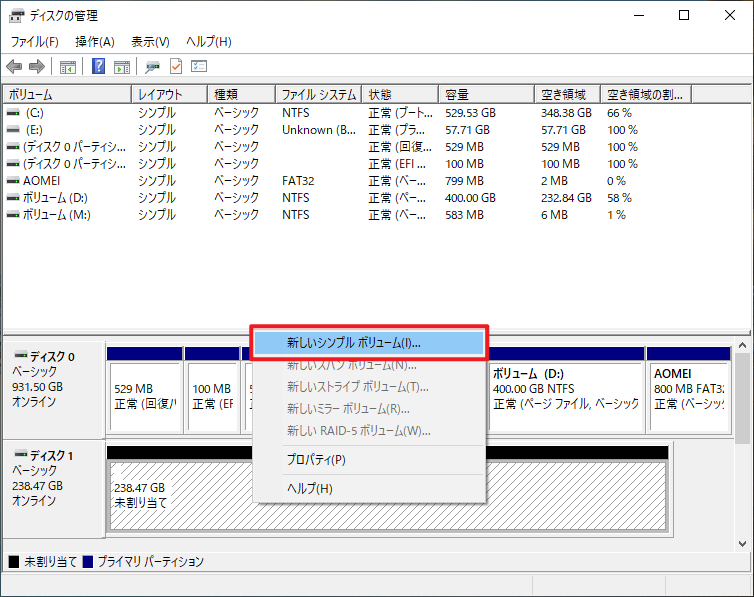
Task: Toggle the show/hide console tree icon
Action: point(68,67)
